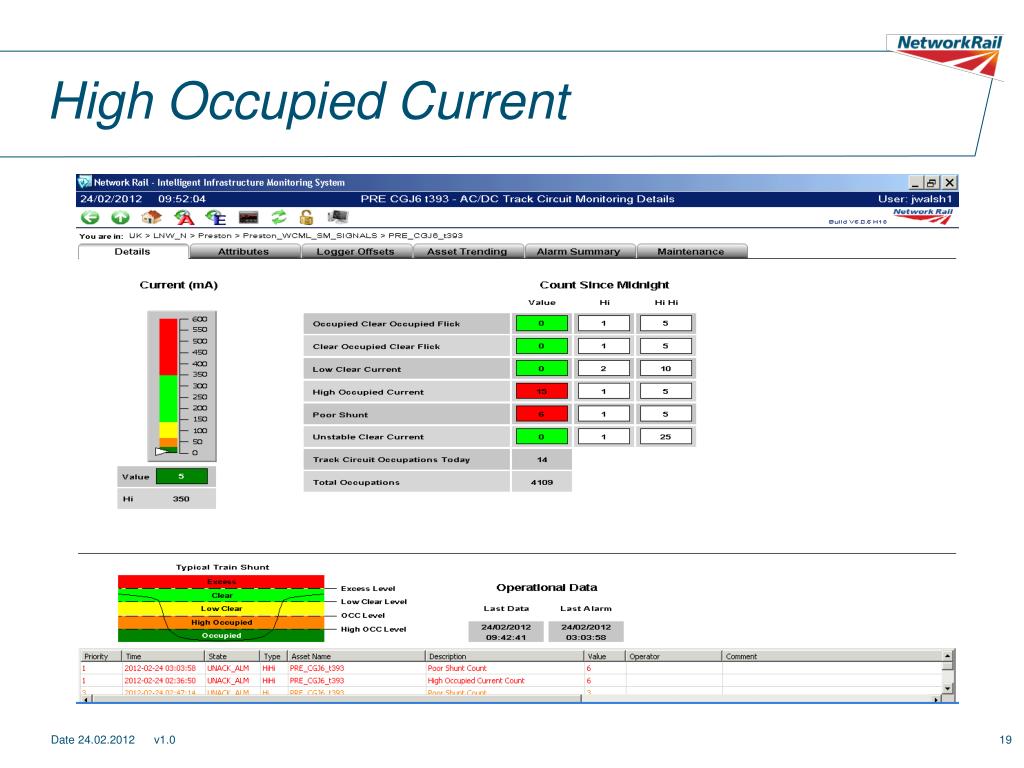
Task: Click the red Poor Shunt value box
Action: (542, 414)
